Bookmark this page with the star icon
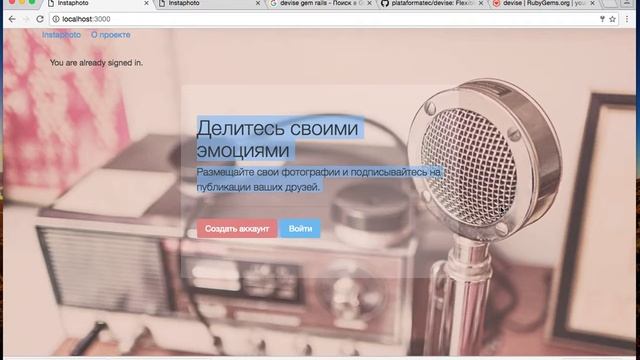The width and height of the screenshot is (640, 360). tap(612, 19)
